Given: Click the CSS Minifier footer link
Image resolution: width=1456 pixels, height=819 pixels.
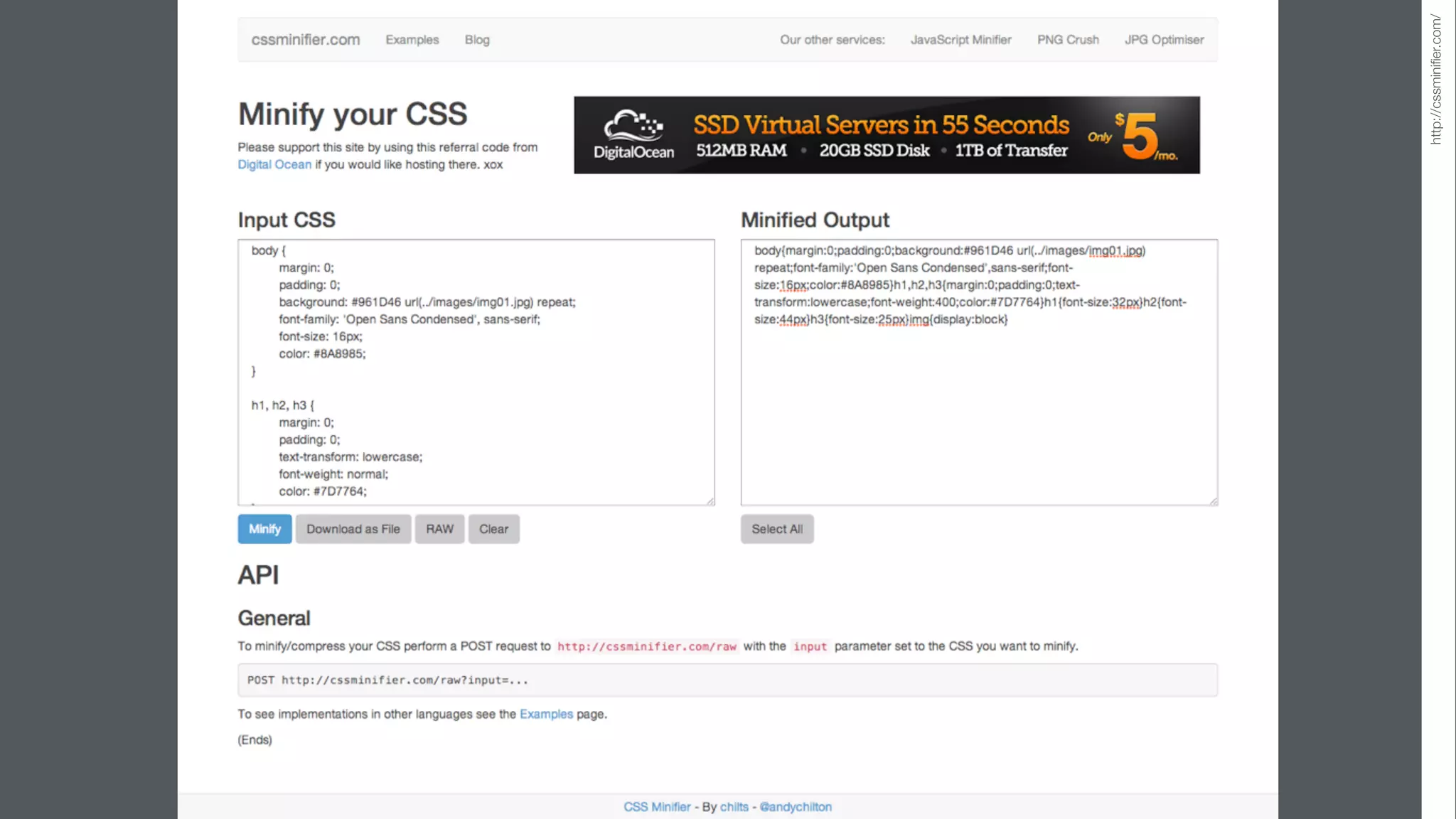Looking at the screenshot, I should [657, 807].
